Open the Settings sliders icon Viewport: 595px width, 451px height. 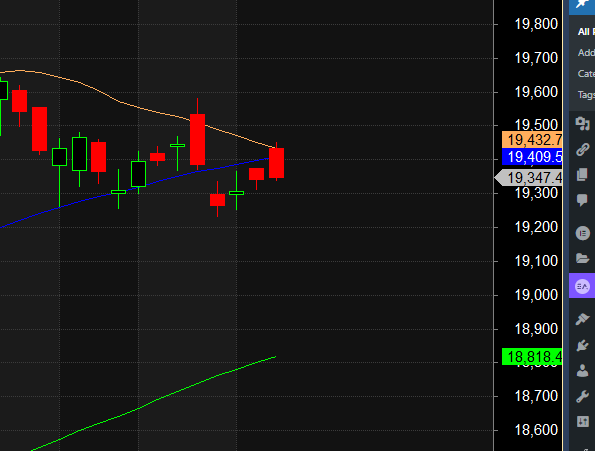click(582, 421)
